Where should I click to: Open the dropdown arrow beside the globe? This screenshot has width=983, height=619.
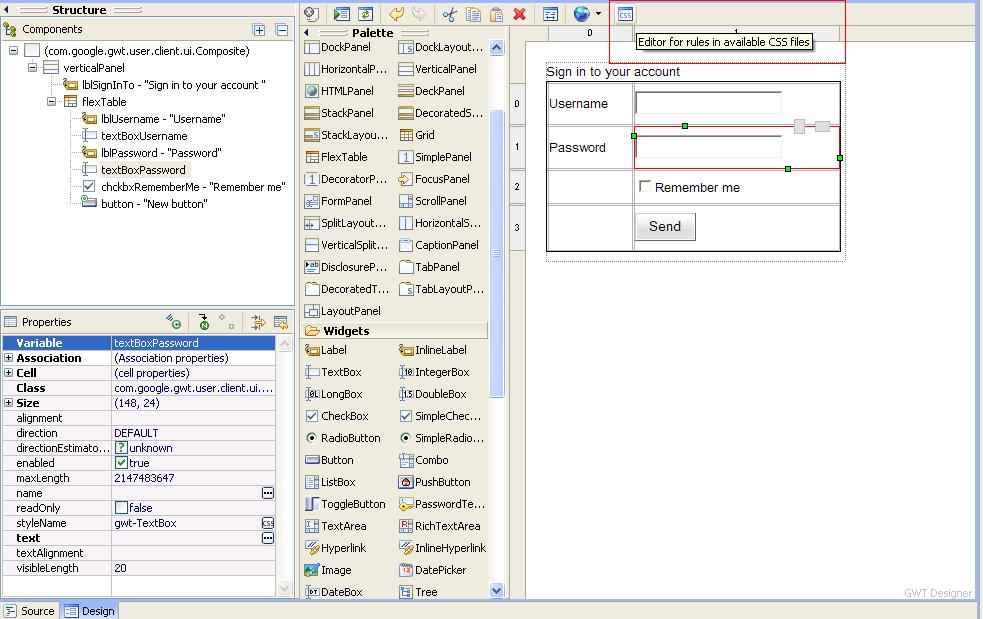coord(598,14)
